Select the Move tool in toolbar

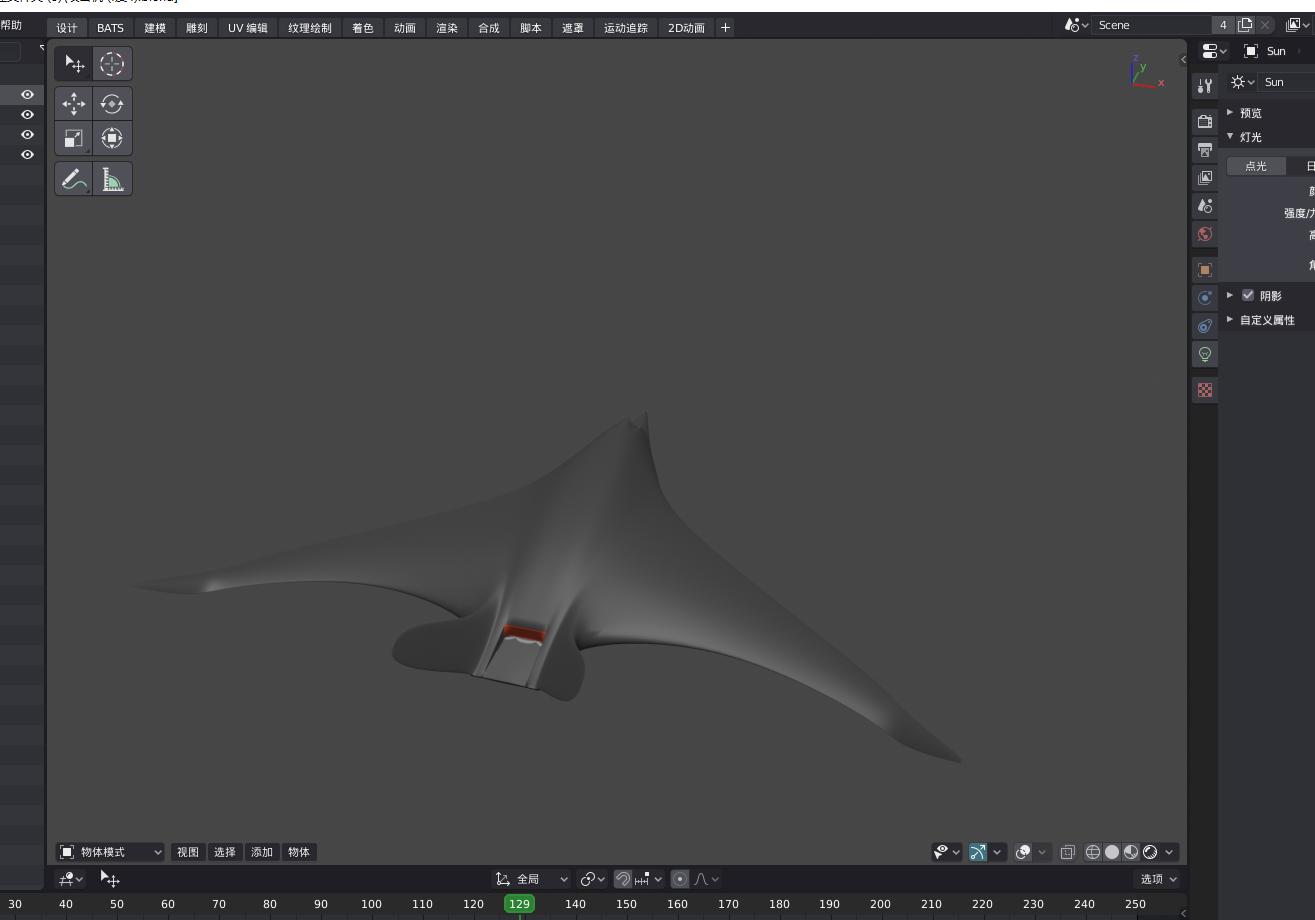point(74,104)
